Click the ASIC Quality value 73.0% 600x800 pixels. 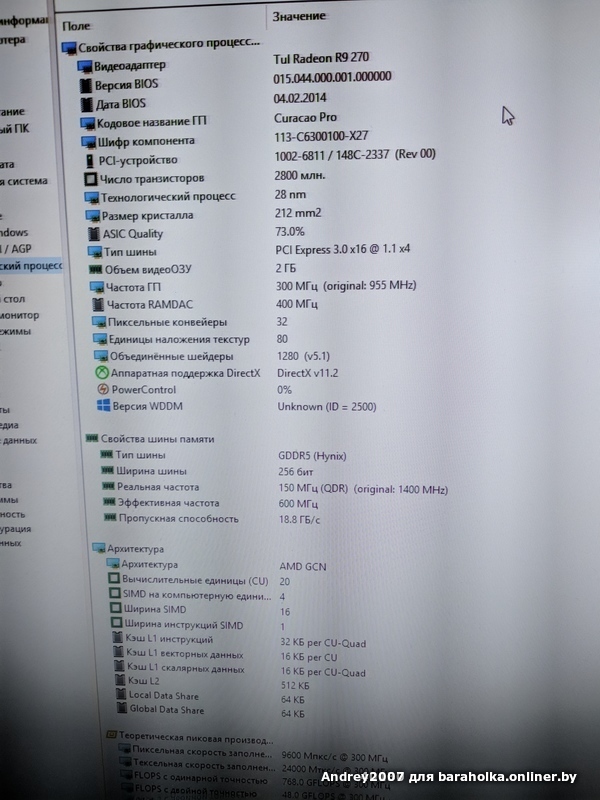click(x=290, y=231)
